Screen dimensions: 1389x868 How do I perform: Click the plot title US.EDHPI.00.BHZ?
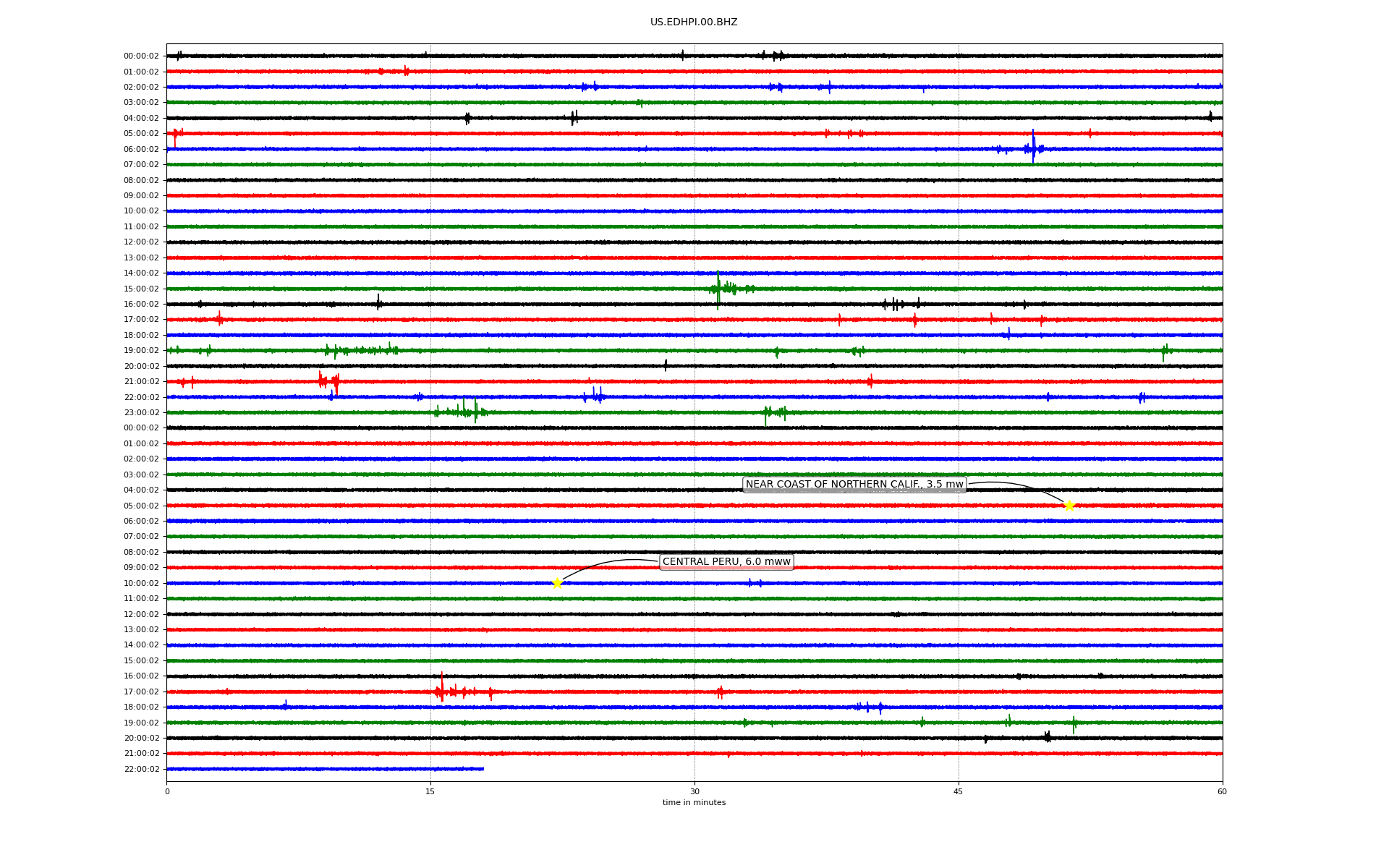point(694,22)
